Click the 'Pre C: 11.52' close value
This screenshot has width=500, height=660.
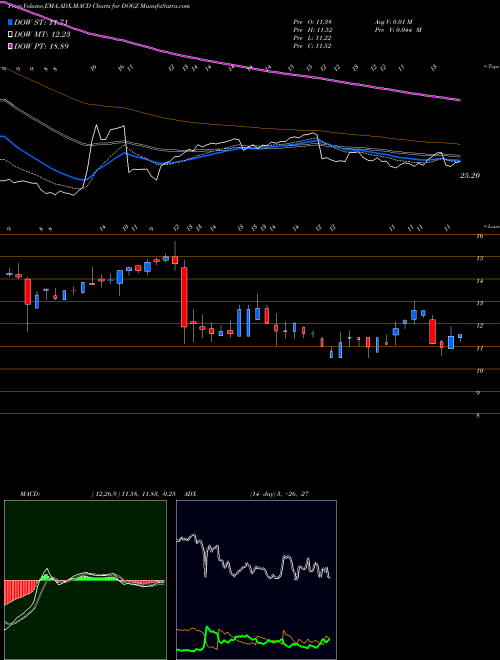click(313, 46)
